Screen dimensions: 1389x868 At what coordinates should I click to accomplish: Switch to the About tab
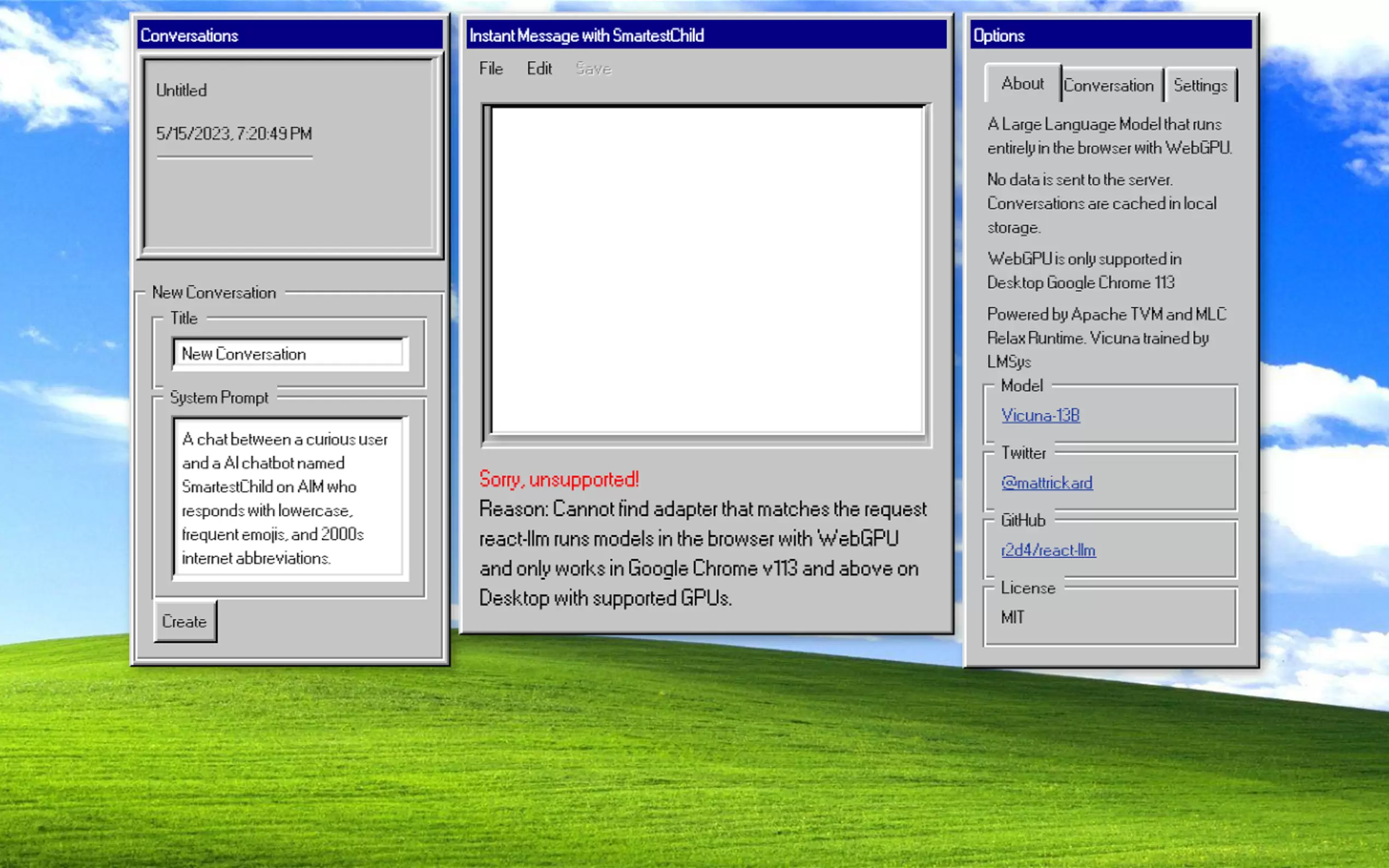tap(1022, 84)
